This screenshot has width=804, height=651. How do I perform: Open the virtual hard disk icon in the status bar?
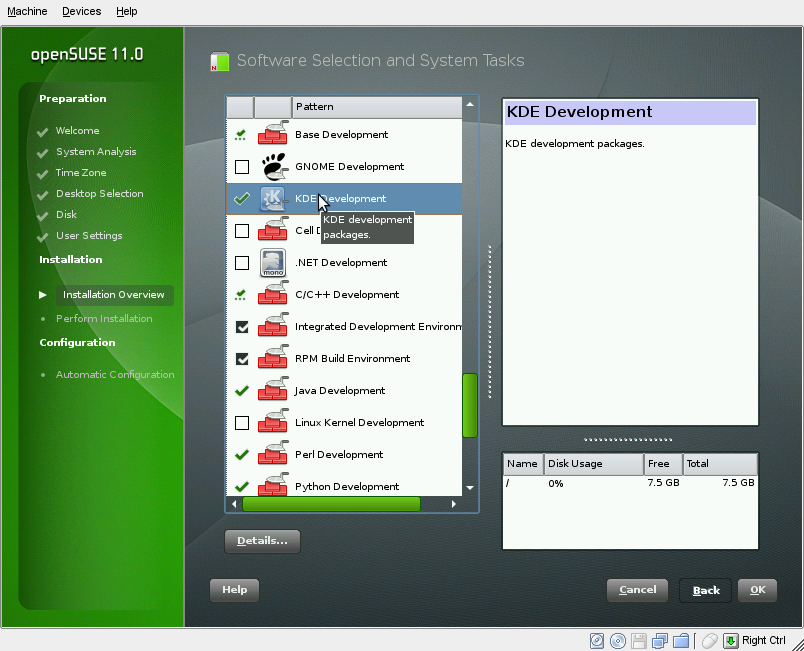click(597, 640)
